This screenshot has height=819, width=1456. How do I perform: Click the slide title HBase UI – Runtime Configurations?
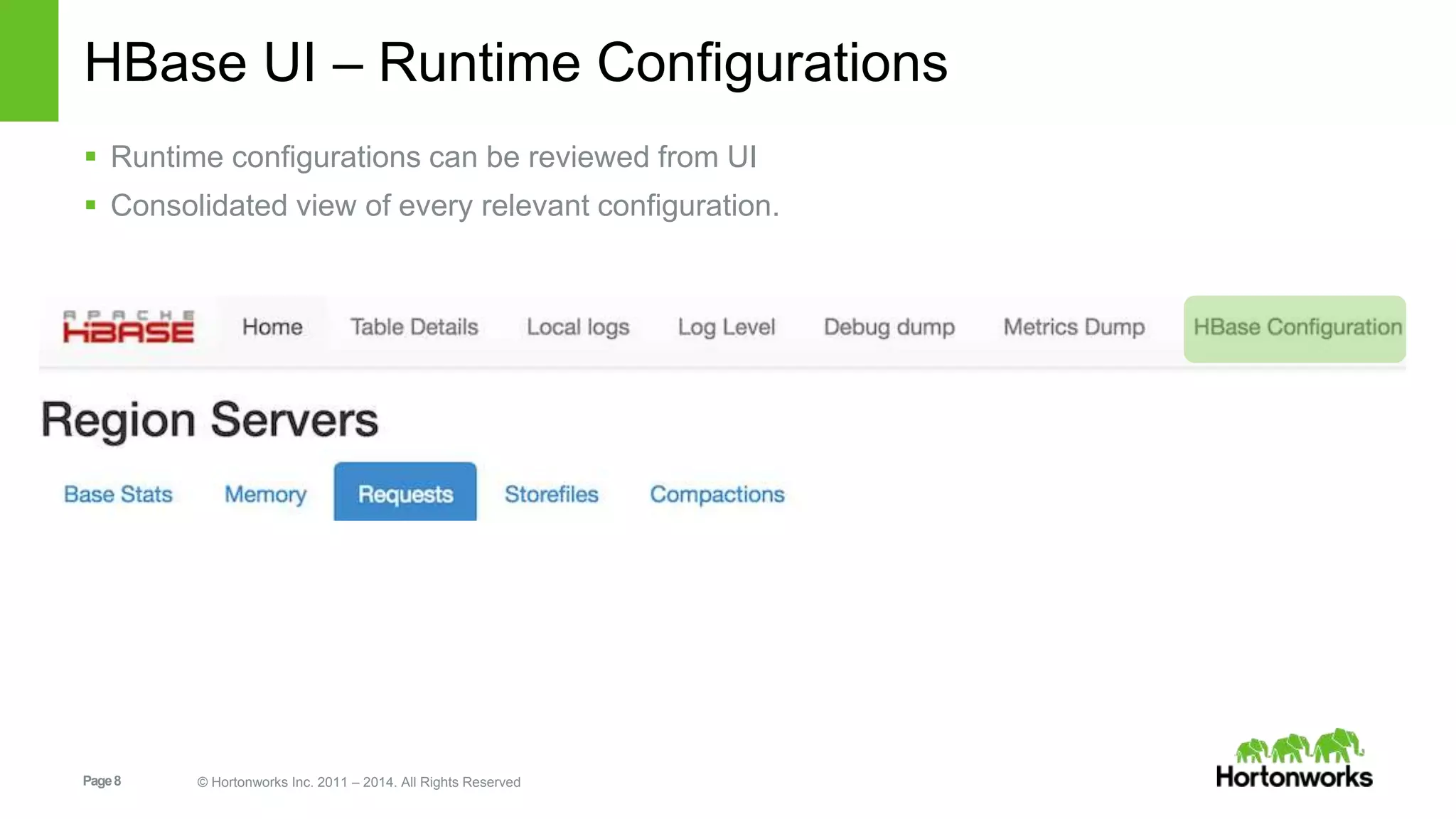[x=516, y=63]
